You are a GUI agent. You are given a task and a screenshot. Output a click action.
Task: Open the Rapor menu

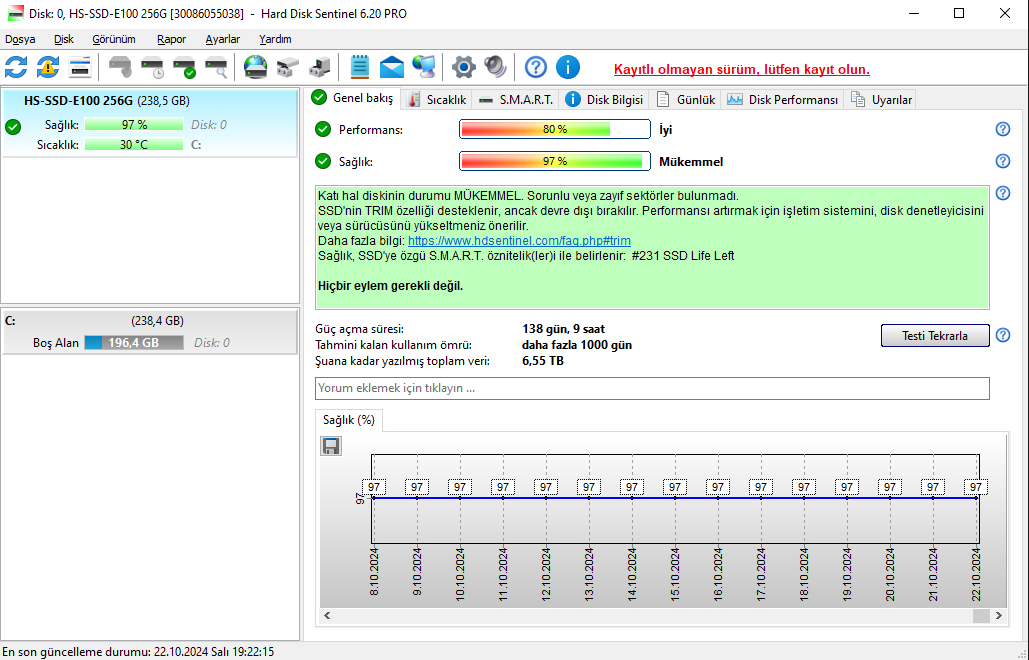(x=171, y=39)
